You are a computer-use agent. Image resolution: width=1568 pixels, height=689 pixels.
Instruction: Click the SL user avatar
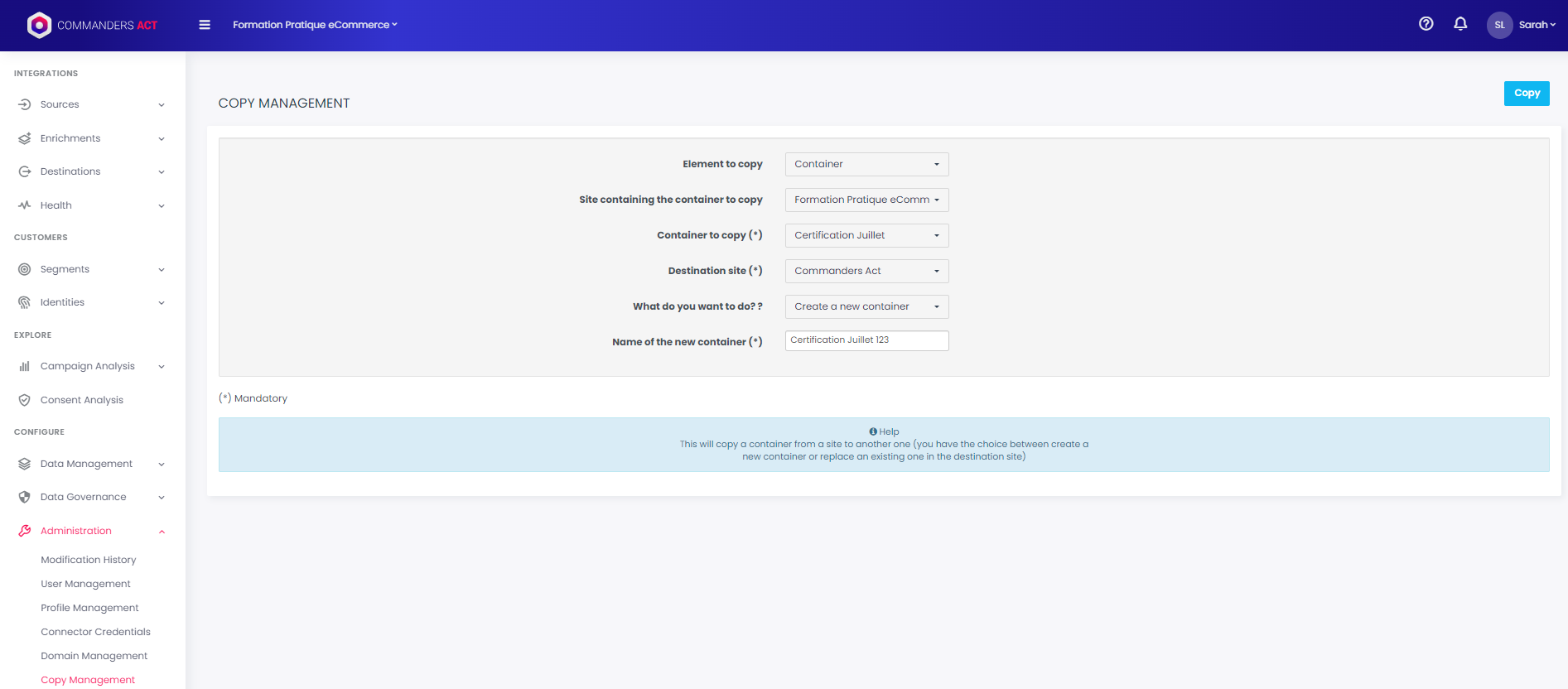[1499, 25]
